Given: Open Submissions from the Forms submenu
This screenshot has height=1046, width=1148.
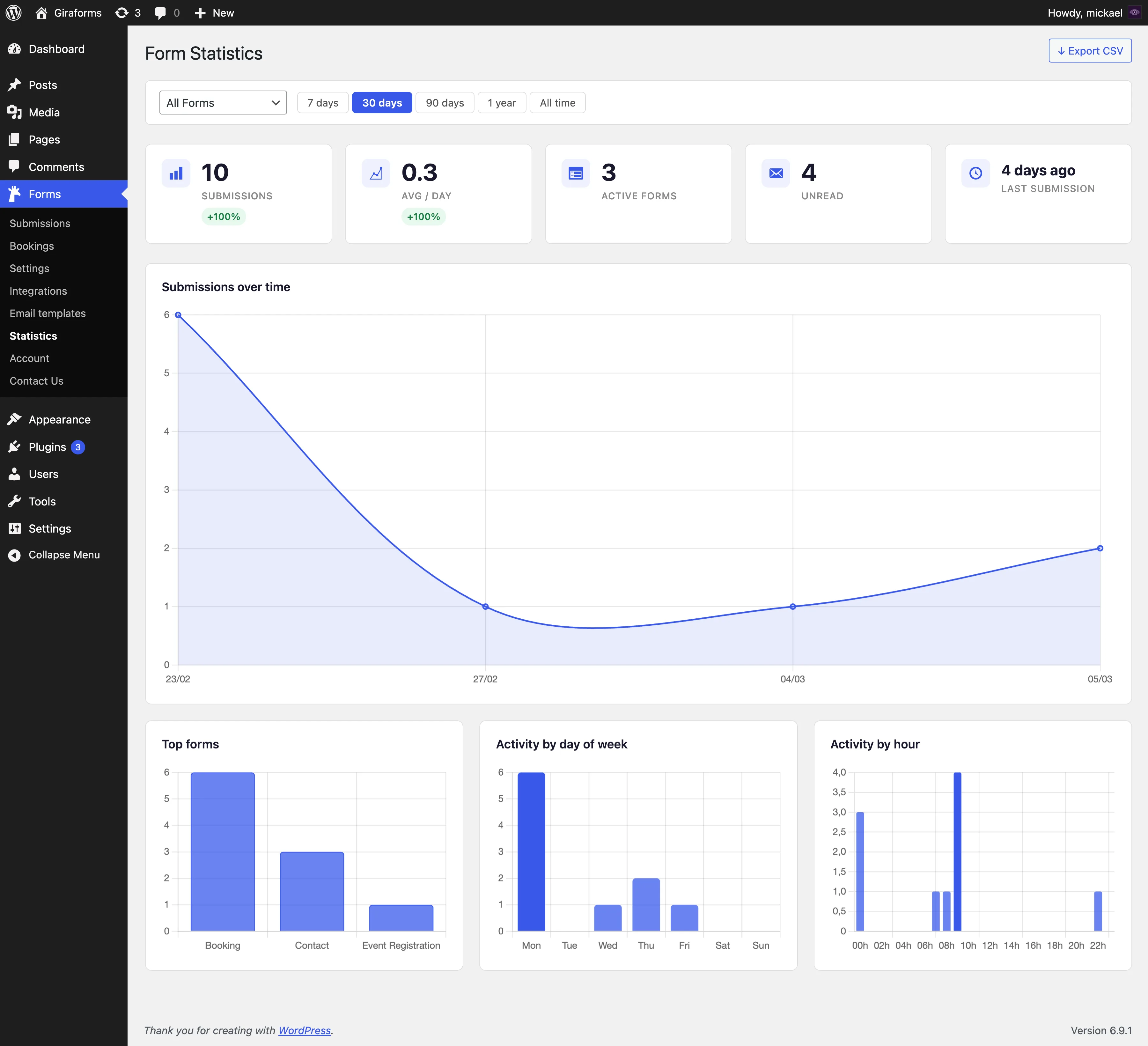Looking at the screenshot, I should (39, 223).
